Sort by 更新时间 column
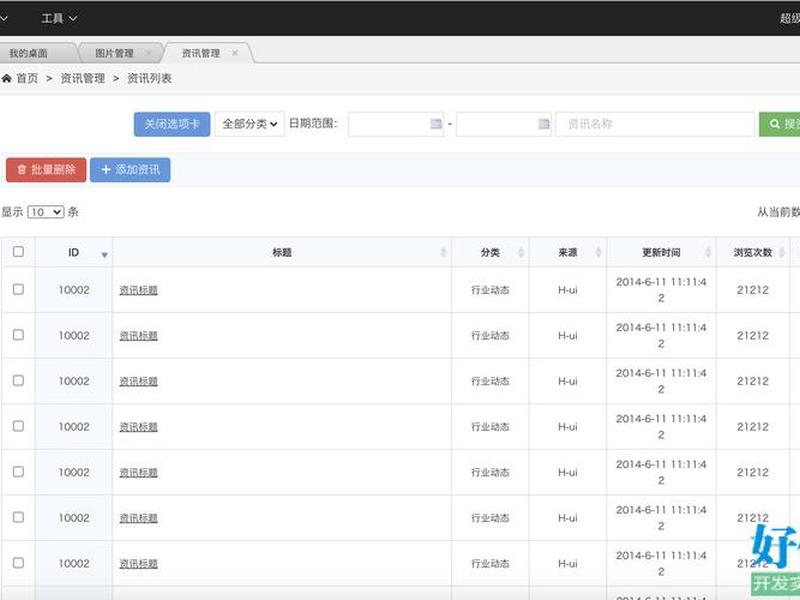This screenshot has height=600, width=800. coord(661,252)
